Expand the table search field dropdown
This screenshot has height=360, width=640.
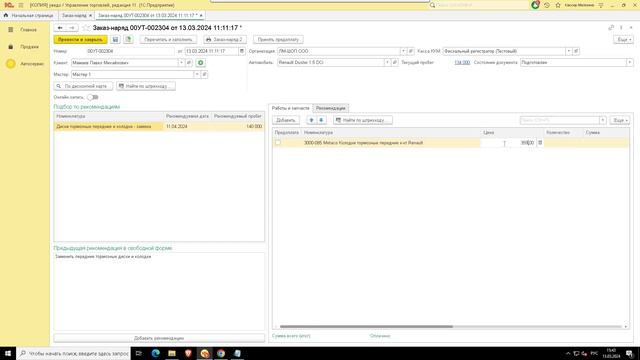(x=602, y=120)
